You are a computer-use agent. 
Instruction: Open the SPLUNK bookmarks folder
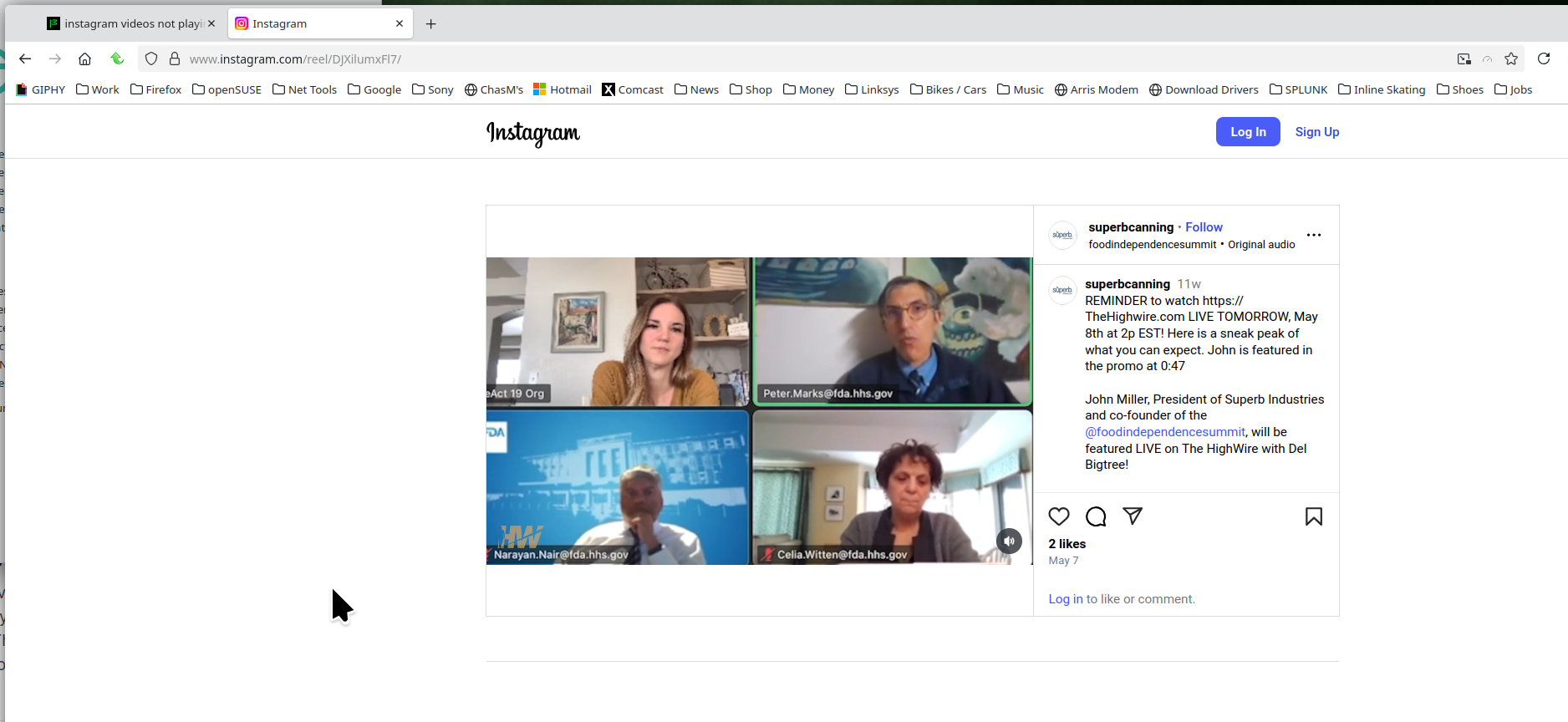point(1298,89)
